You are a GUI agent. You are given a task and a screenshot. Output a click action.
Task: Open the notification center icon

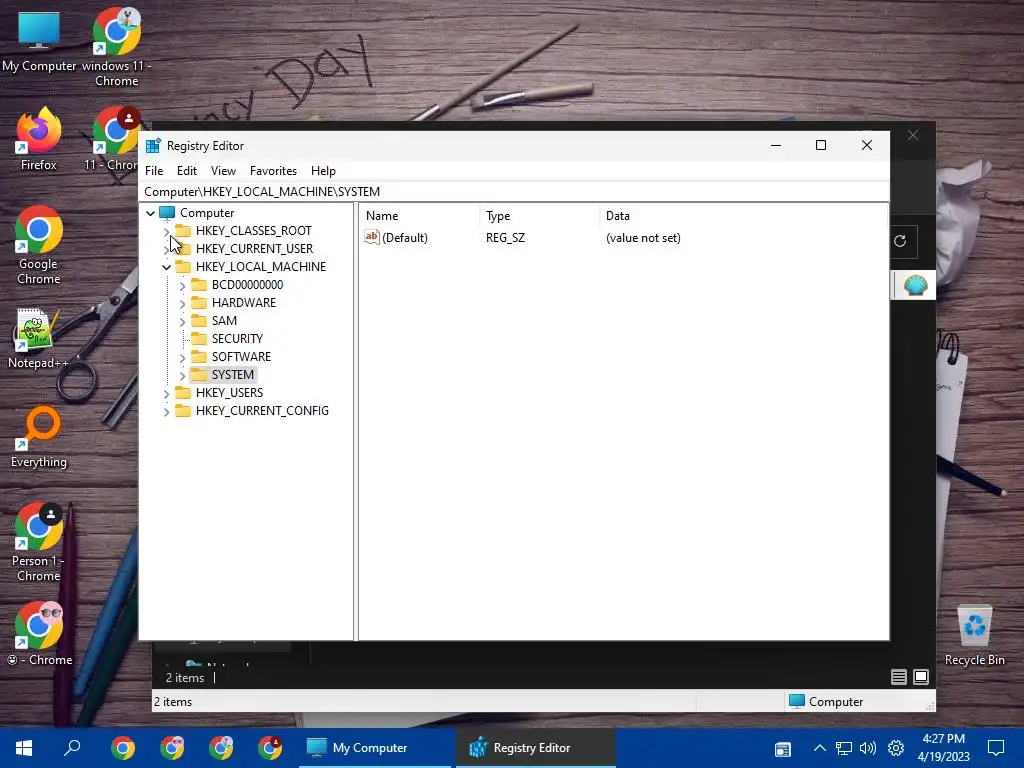tap(996, 748)
